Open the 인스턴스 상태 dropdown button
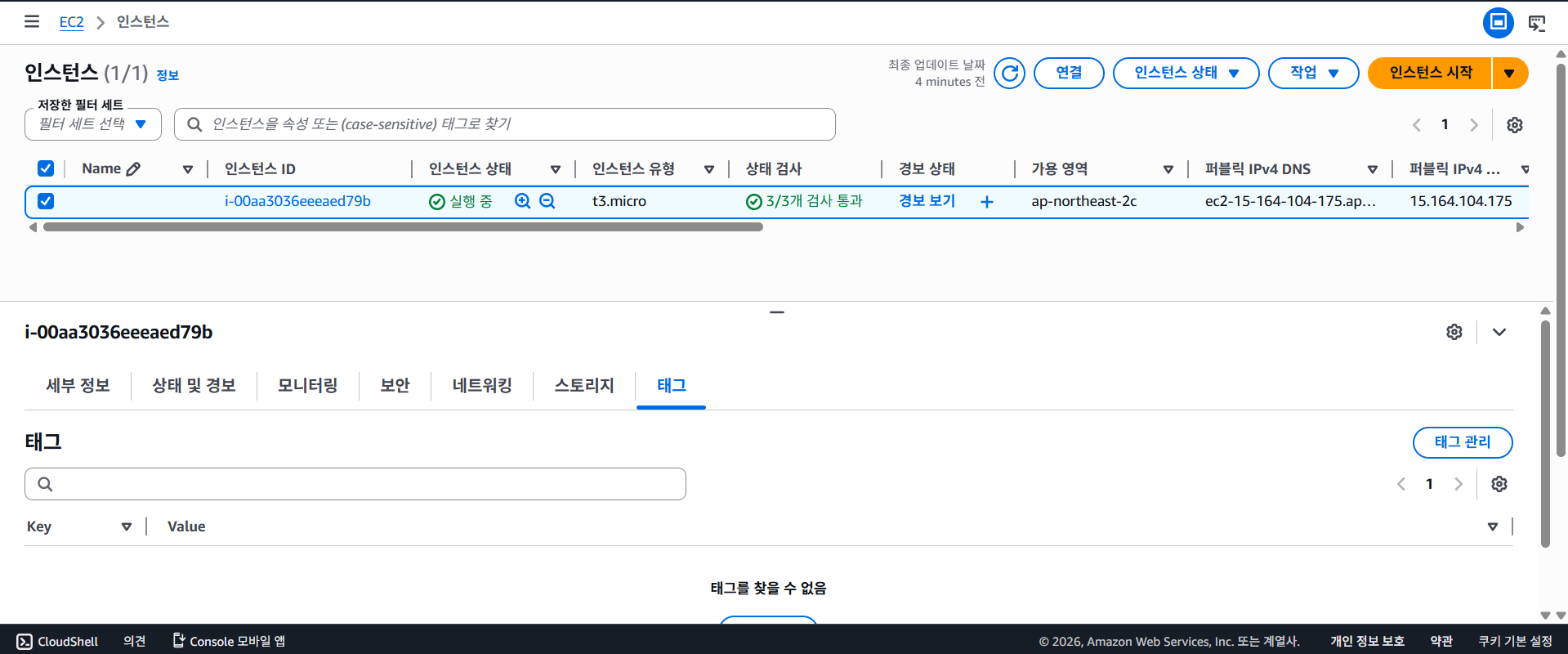Image resolution: width=1568 pixels, height=654 pixels. click(x=1186, y=73)
